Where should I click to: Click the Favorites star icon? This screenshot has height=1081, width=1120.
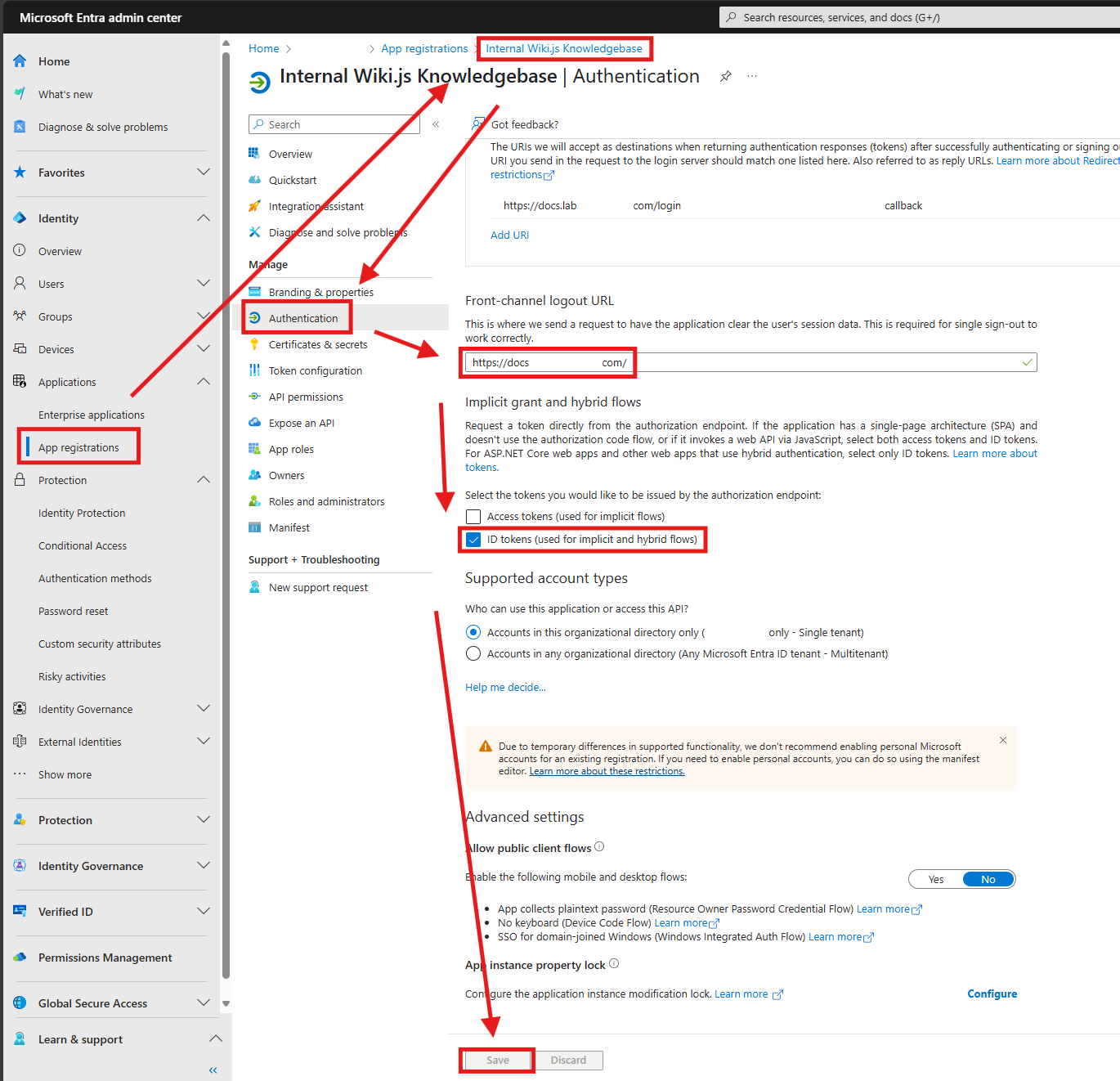pos(20,173)
